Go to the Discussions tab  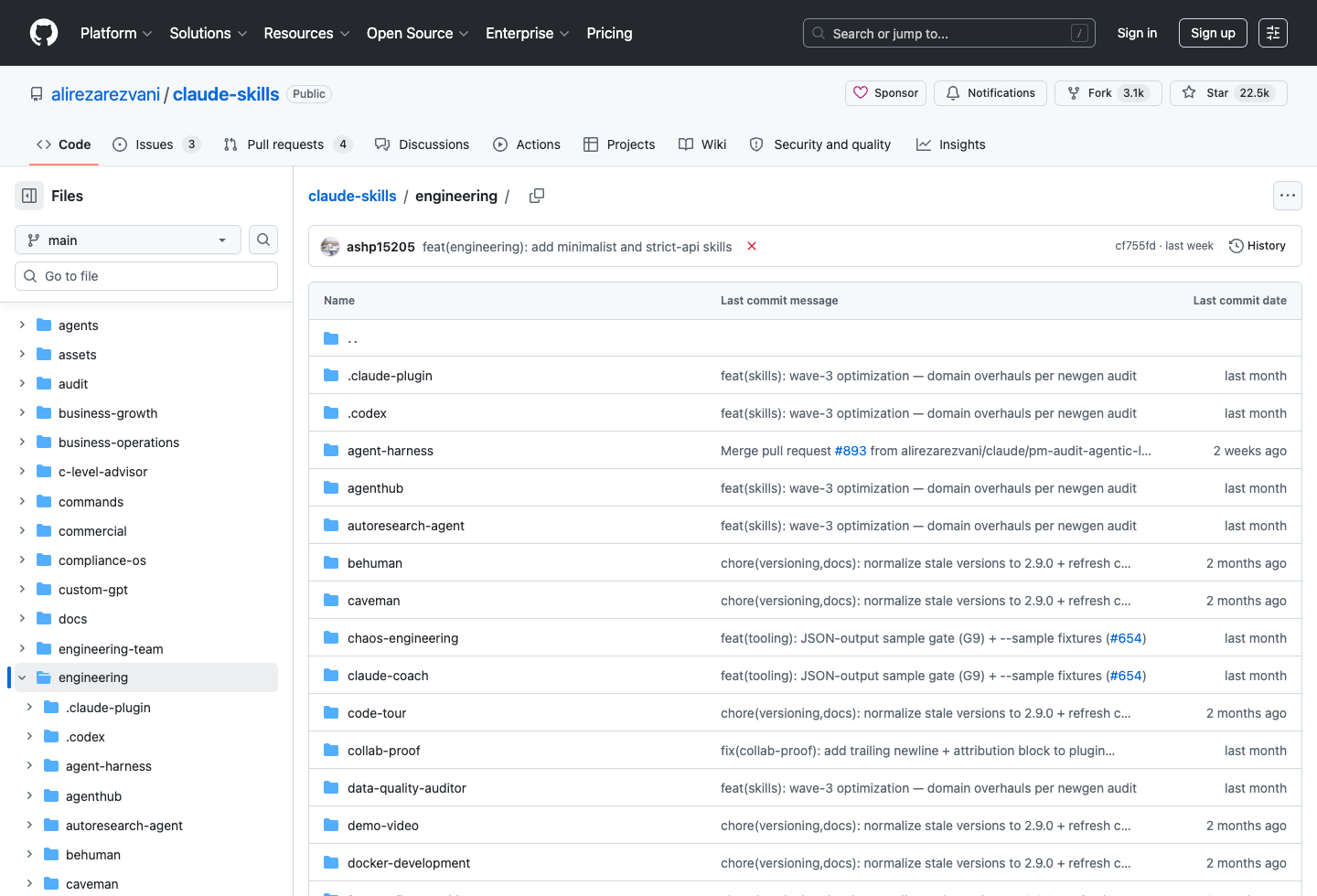(x=422, y=144)
